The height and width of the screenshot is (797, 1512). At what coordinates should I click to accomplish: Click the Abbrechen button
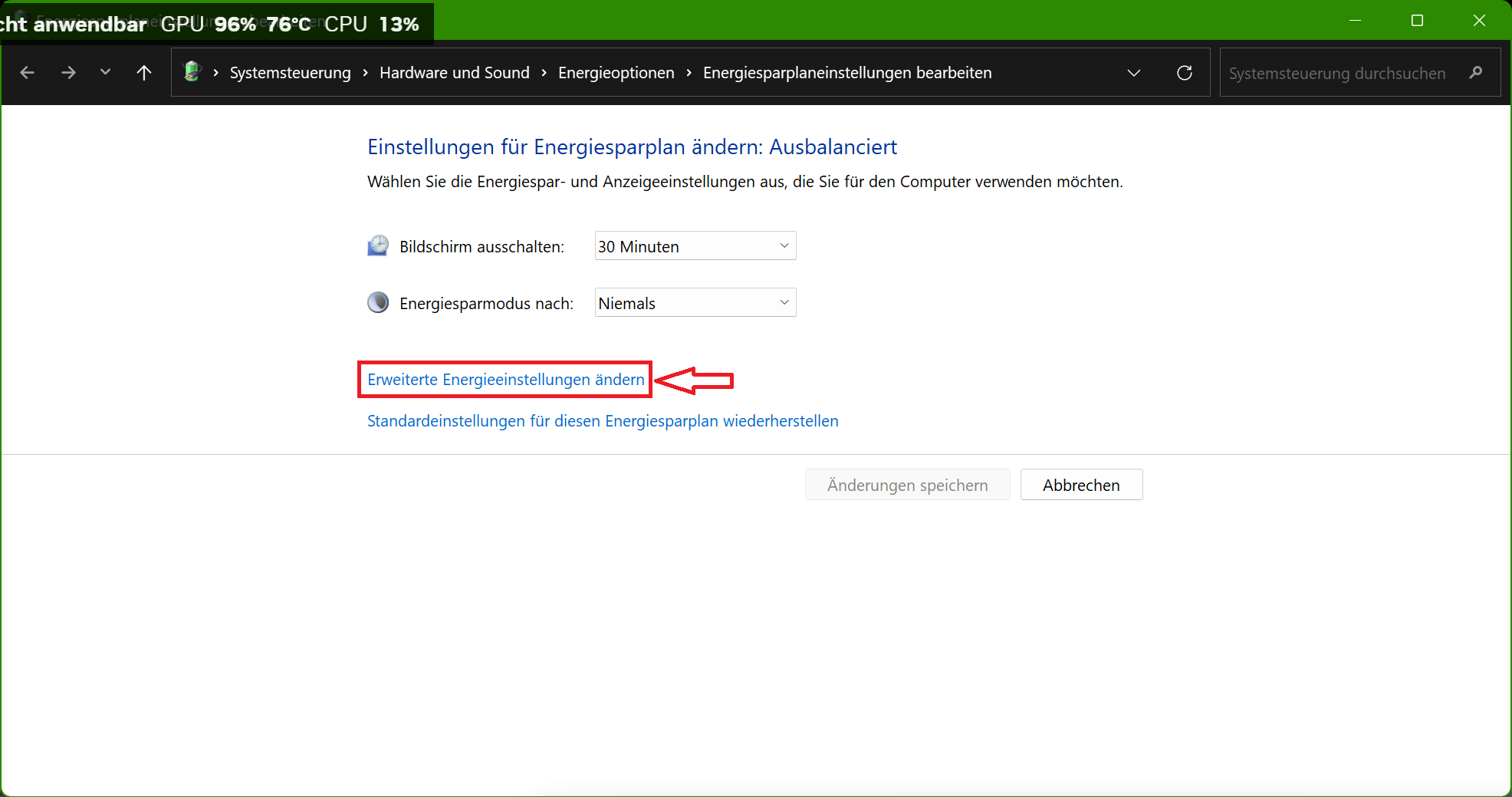tap(1080, 485)
